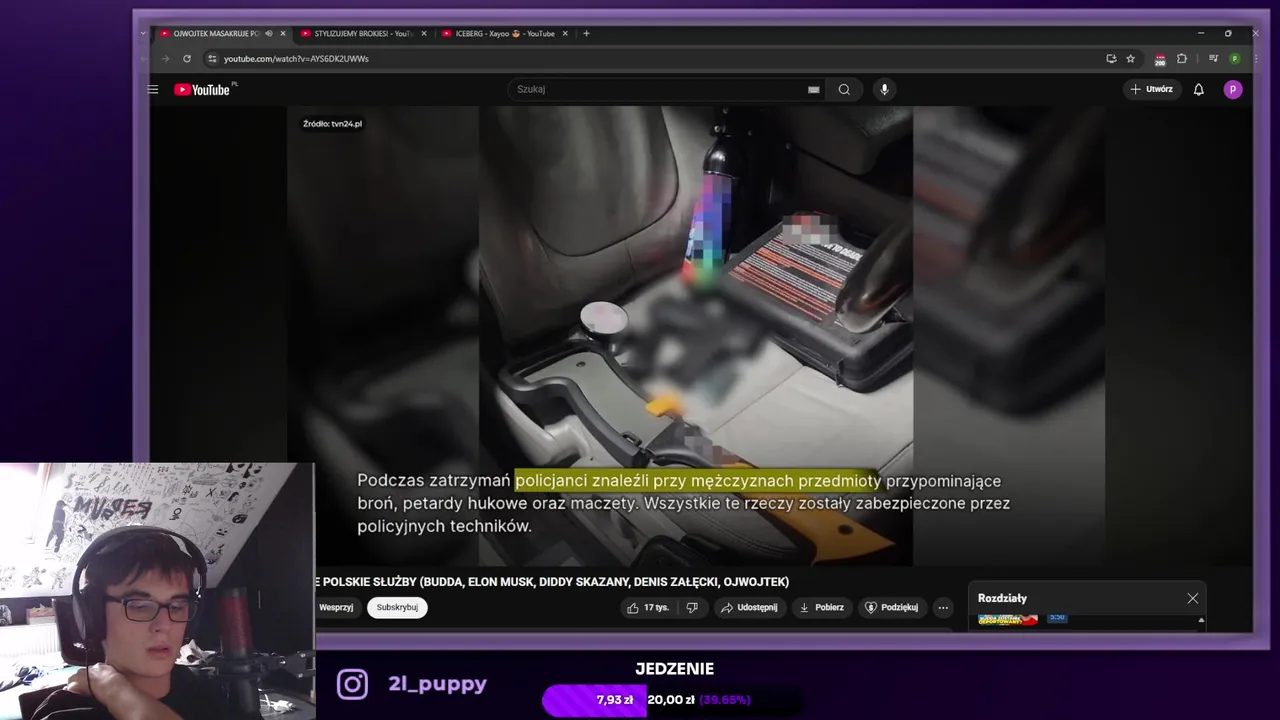Click the JEDZENIE donation goal progress bar
Viewport: 1280px width, 720px height.
672,700
